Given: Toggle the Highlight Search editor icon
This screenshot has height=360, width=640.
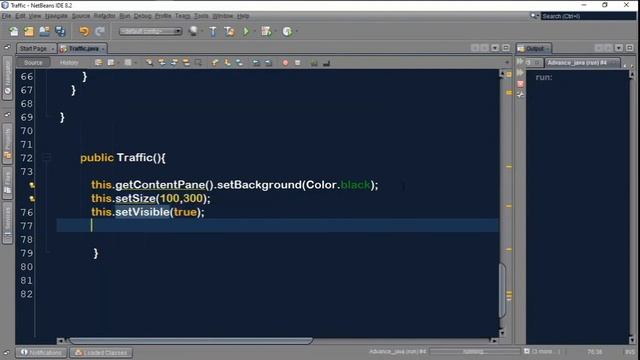Looking at the screenshot, I should click(186, 62).
